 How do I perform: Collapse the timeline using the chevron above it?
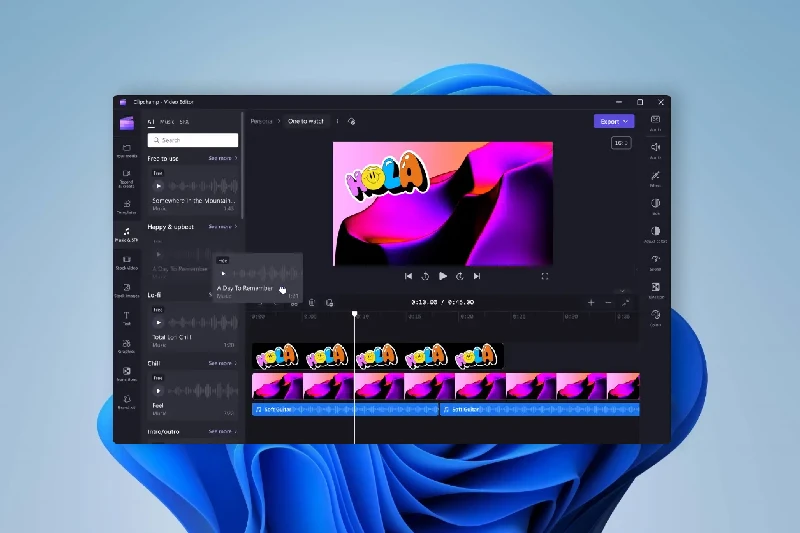(x=622, y=291)
